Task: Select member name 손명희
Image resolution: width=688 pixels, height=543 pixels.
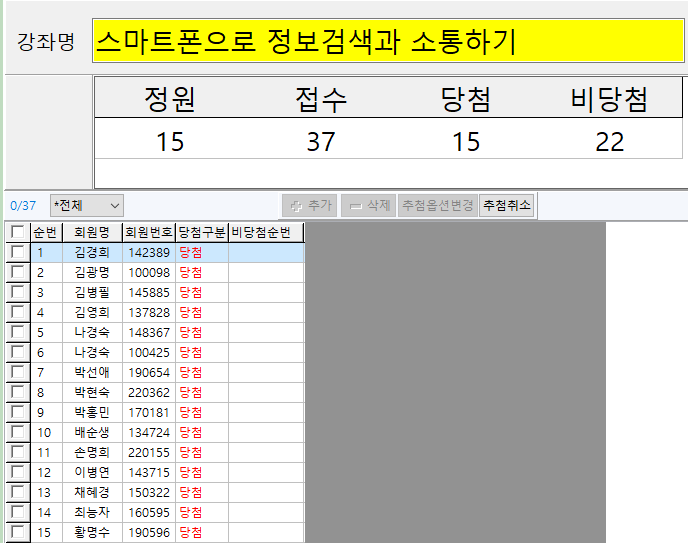Action: coord(92,453)
